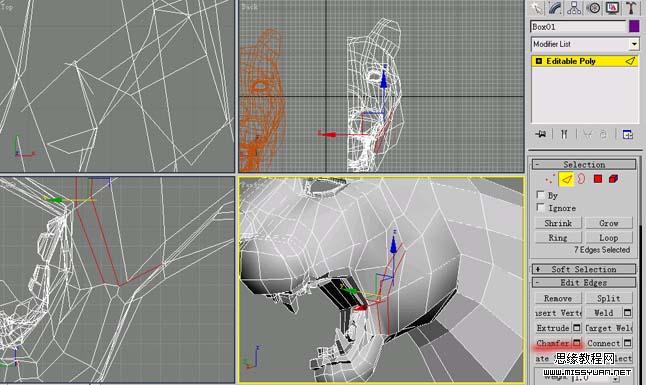The height and width of the screenshot is (385, 646).
Task: Open the Modify command panel tab
Action: pos(556,8)
